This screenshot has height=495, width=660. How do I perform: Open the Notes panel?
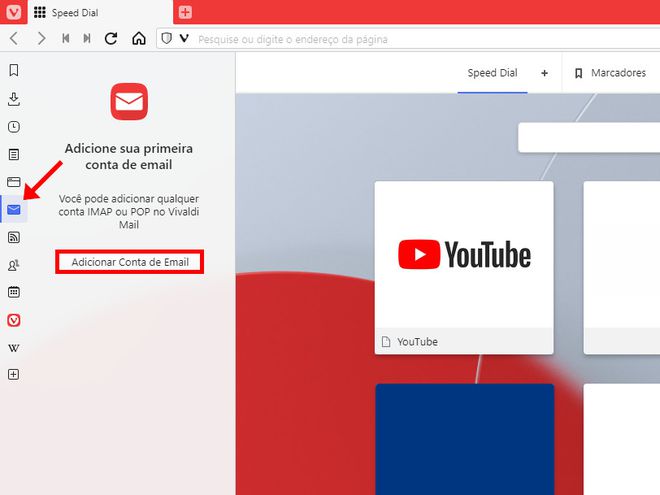pos(13,154)
